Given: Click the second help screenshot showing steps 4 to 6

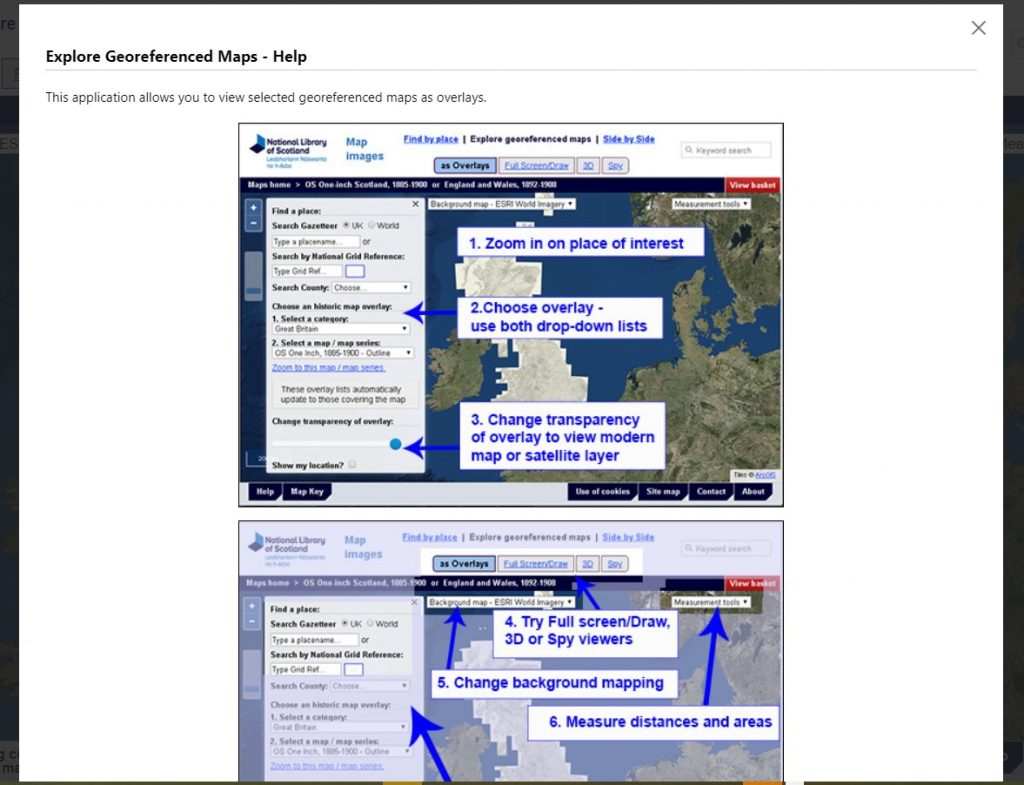Looking at the screenshot, I should click(x=511, y=651).
